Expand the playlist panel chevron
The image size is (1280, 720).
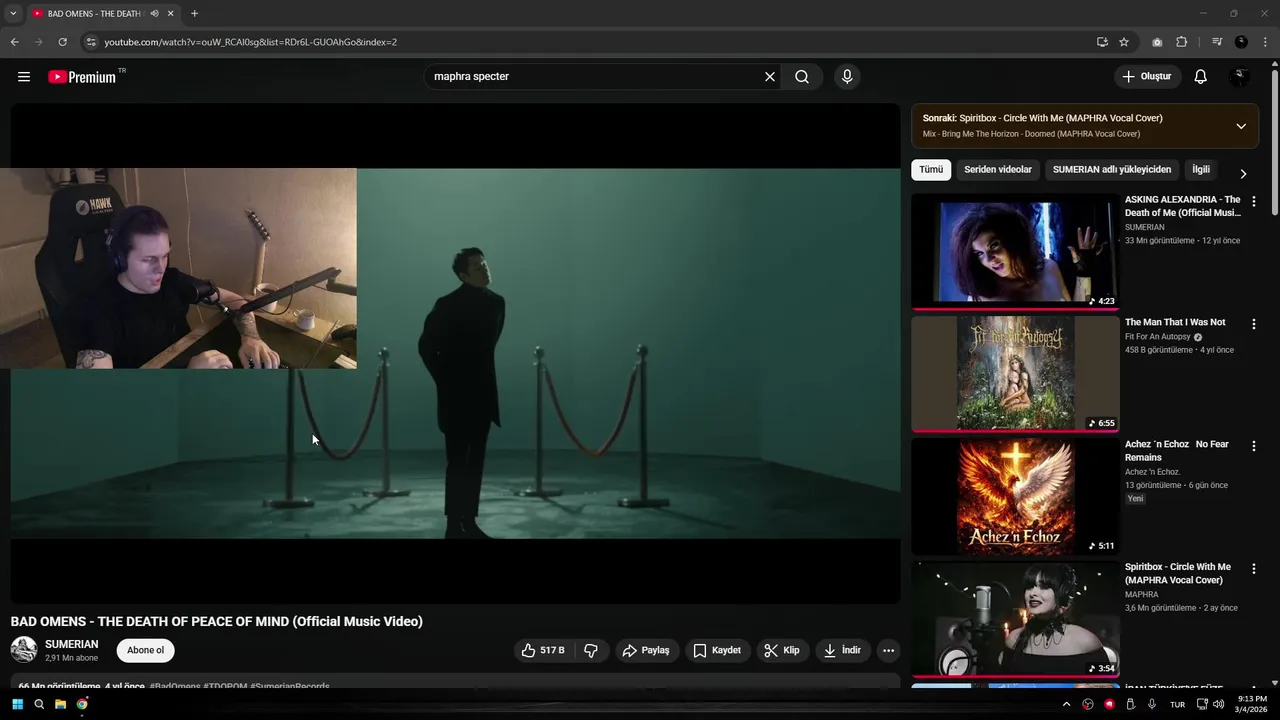coord(1241,126)
